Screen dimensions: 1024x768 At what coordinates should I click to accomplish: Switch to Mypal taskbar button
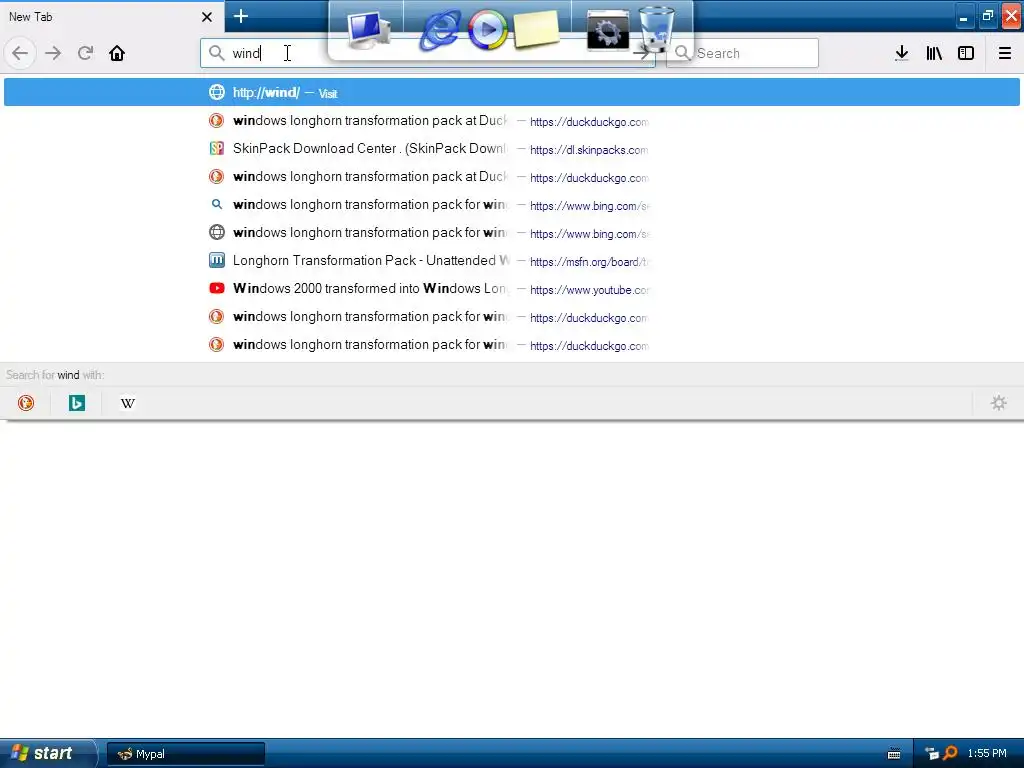coord(186,754)
